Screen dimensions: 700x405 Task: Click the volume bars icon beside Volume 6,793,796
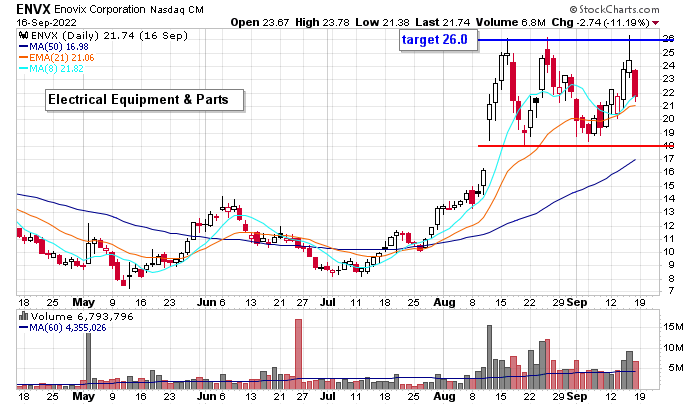click(23, 317)
